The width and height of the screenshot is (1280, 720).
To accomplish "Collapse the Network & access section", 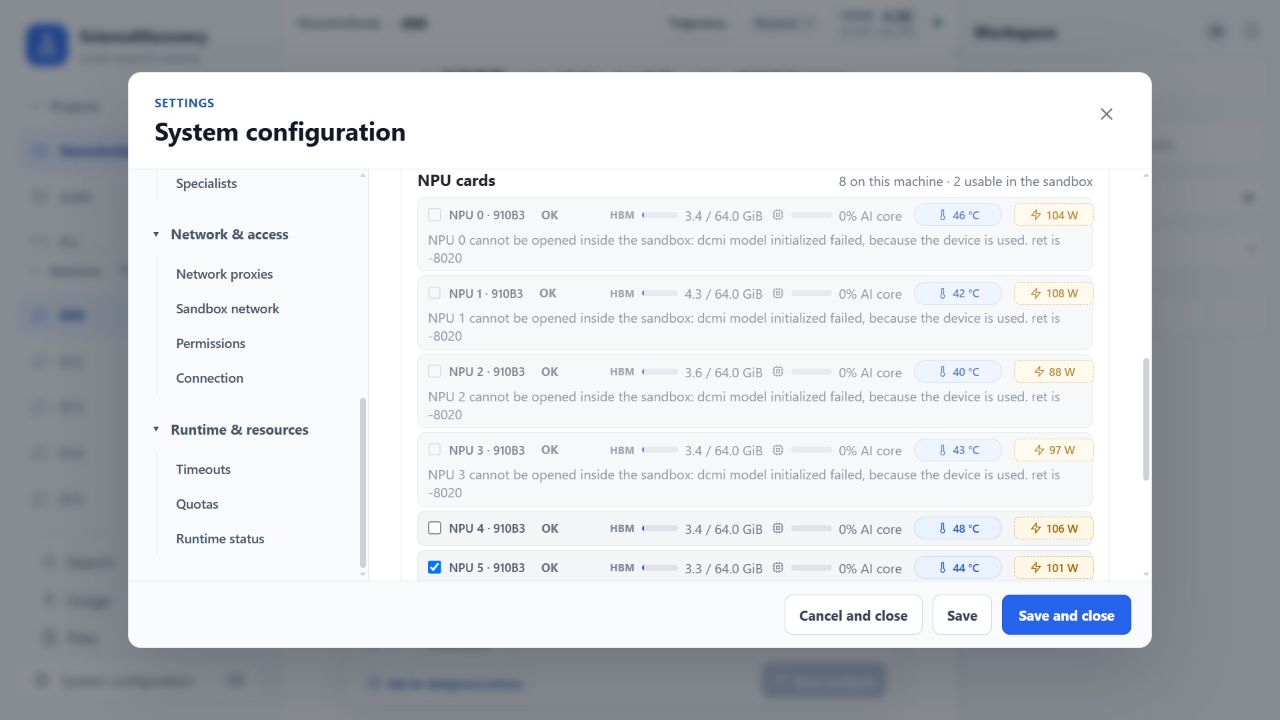I will 156,234.
